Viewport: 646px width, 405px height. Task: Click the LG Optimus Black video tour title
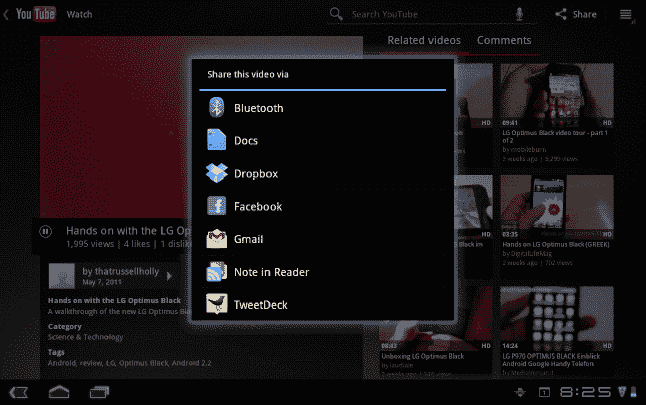555,136
